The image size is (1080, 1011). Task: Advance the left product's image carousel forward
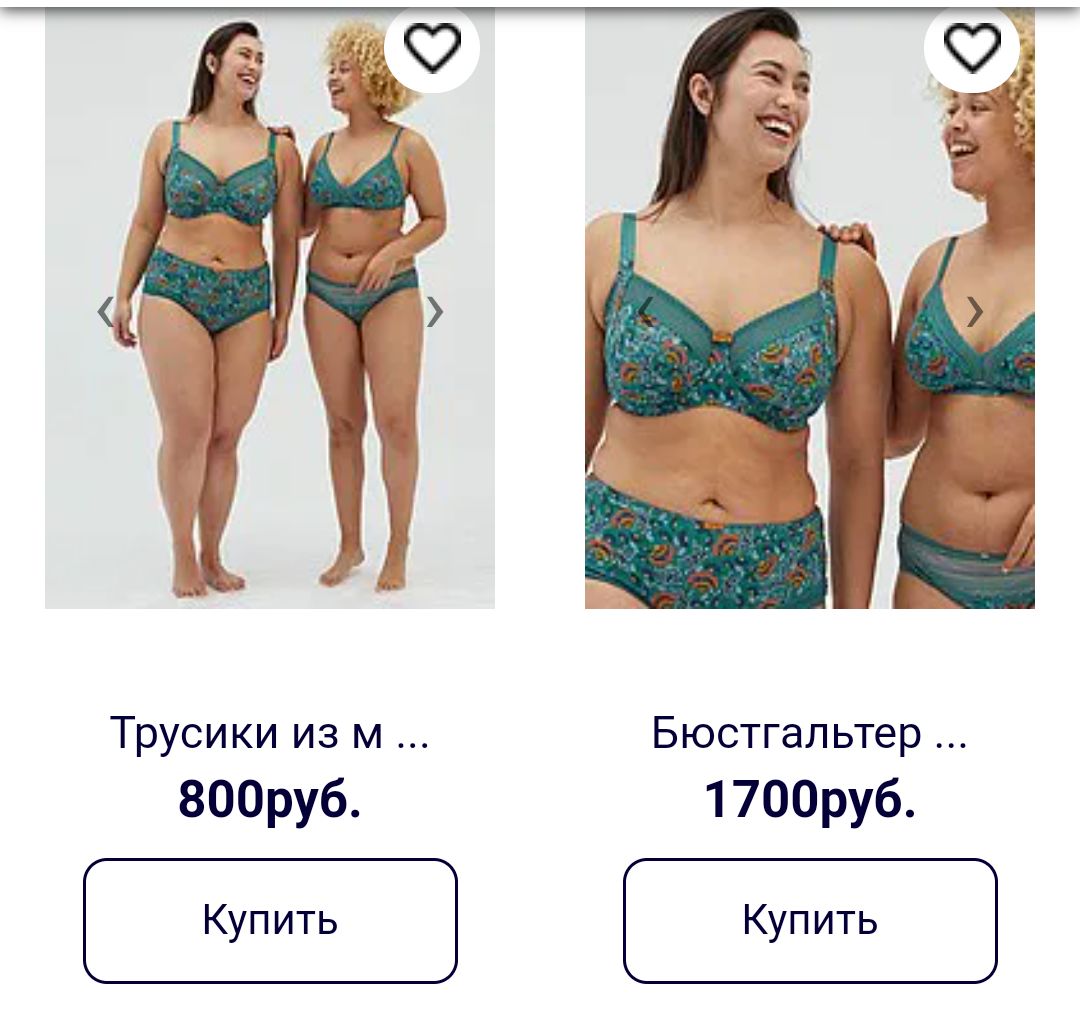pyautogui.click(x=435, y=311)
